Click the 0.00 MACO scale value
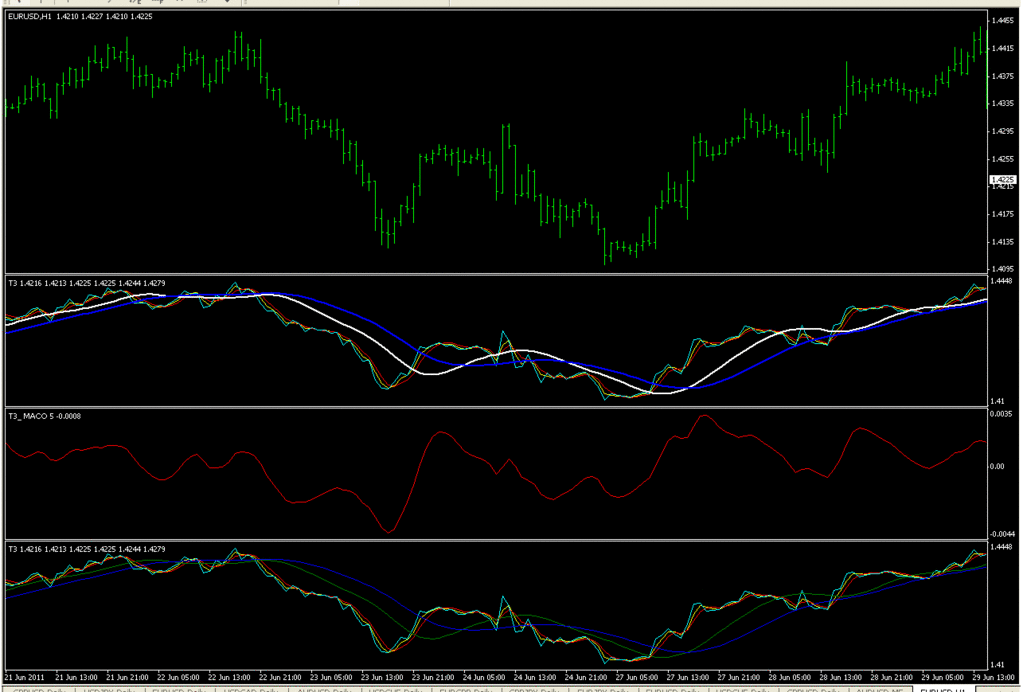The height and width of the screenshot is (692, 1023). pos(997,466)
